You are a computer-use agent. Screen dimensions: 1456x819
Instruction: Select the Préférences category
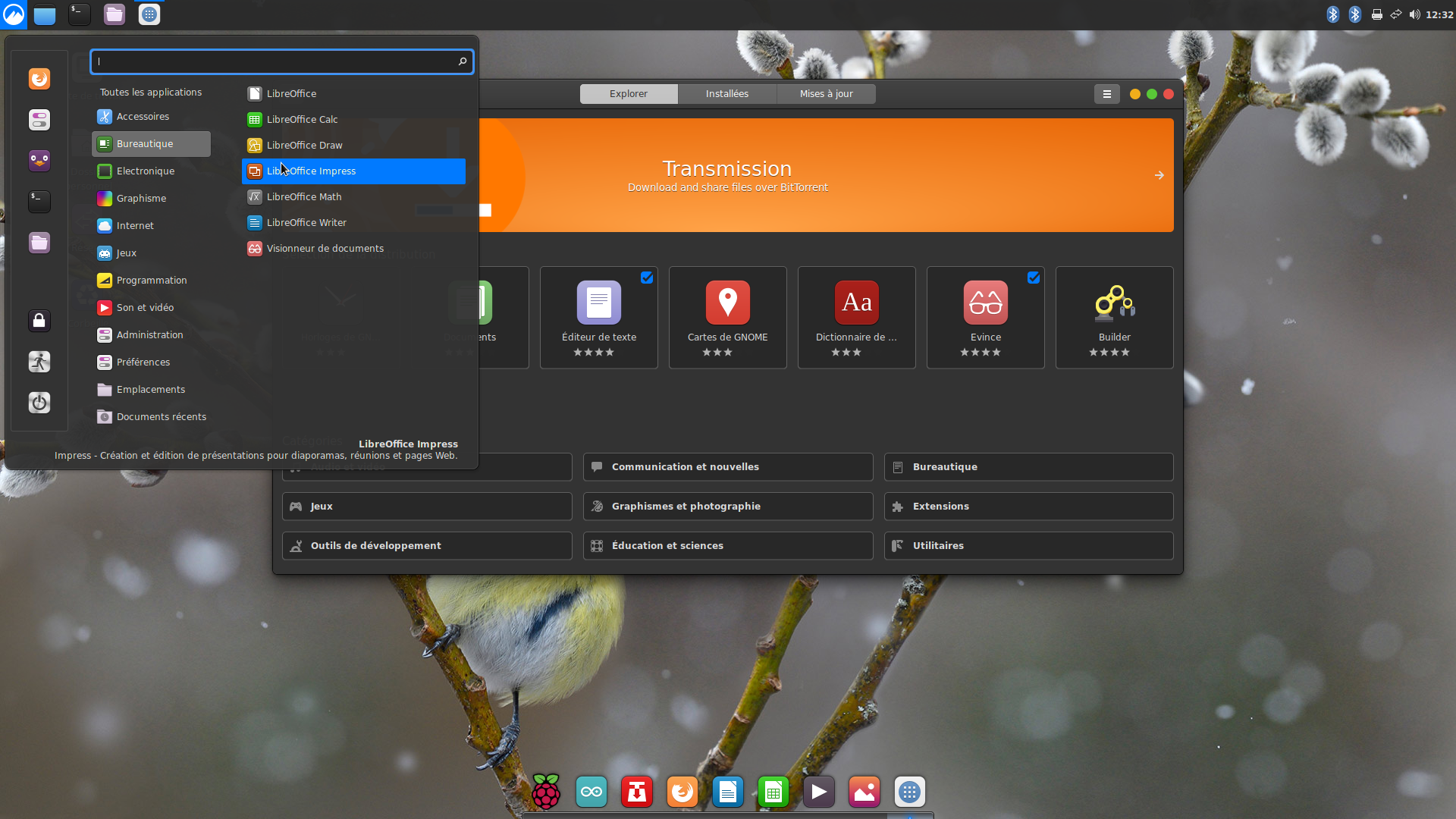151,362
